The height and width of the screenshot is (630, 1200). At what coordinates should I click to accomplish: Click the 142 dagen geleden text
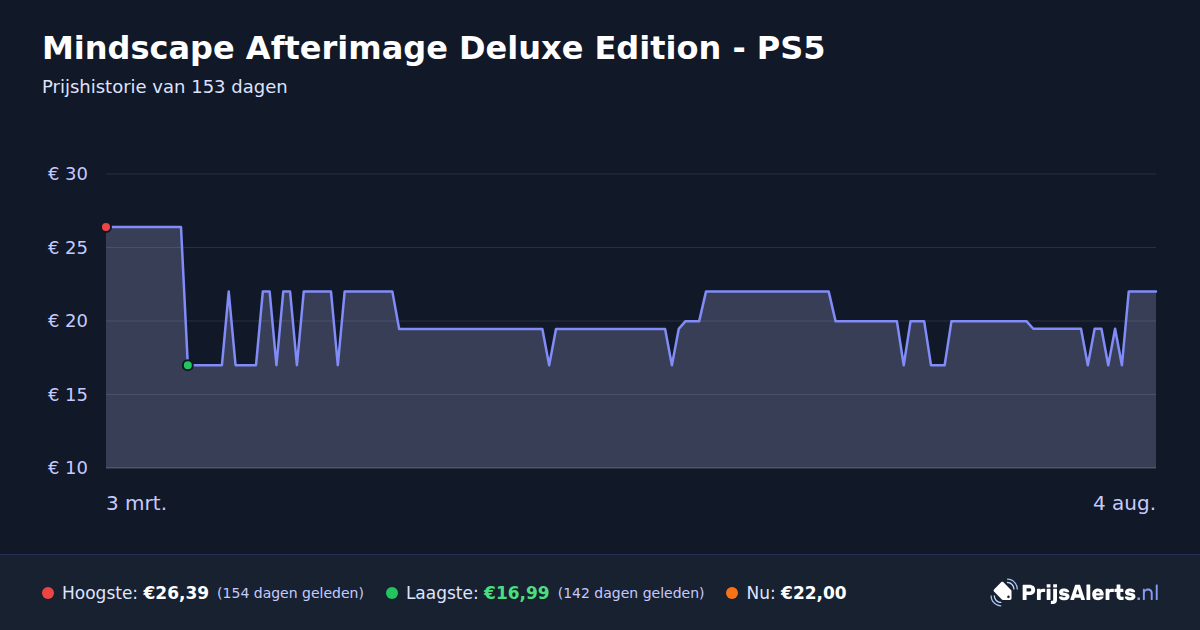tap(631, 593)
